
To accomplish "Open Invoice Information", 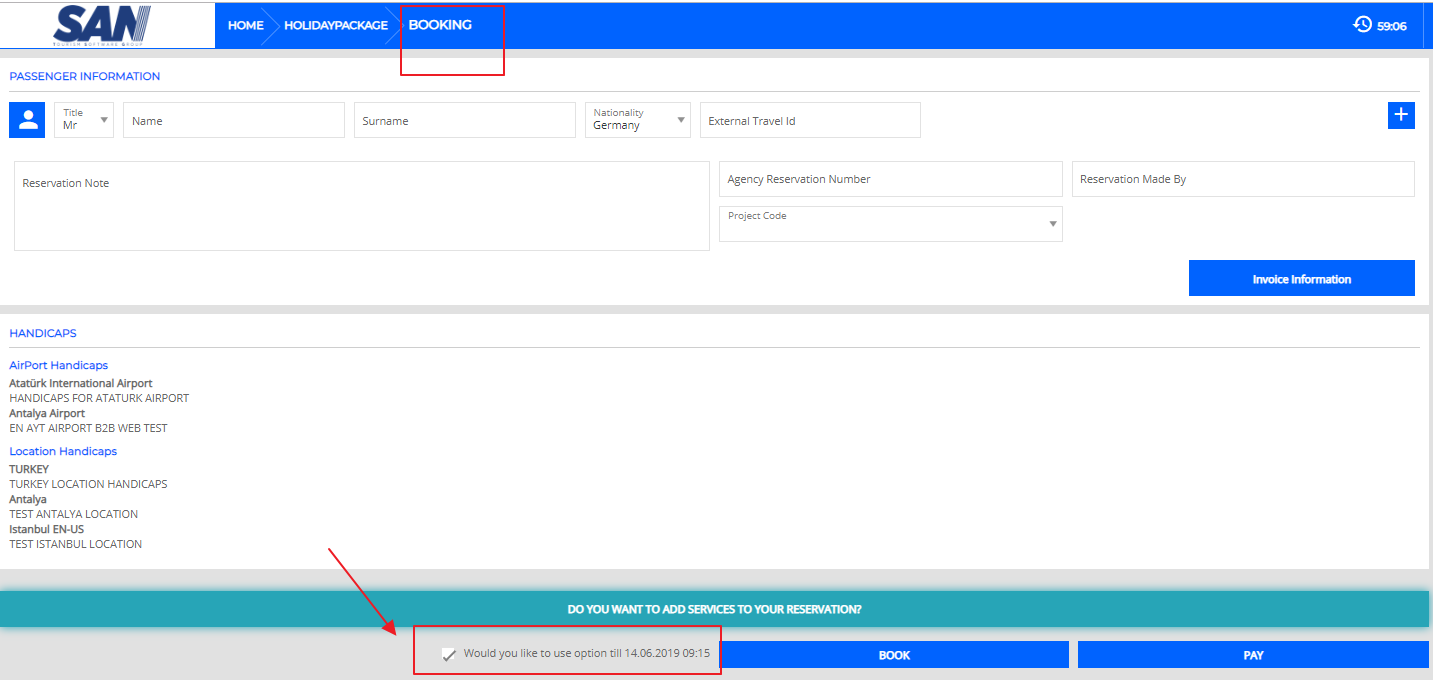I will coord(1301,279).
